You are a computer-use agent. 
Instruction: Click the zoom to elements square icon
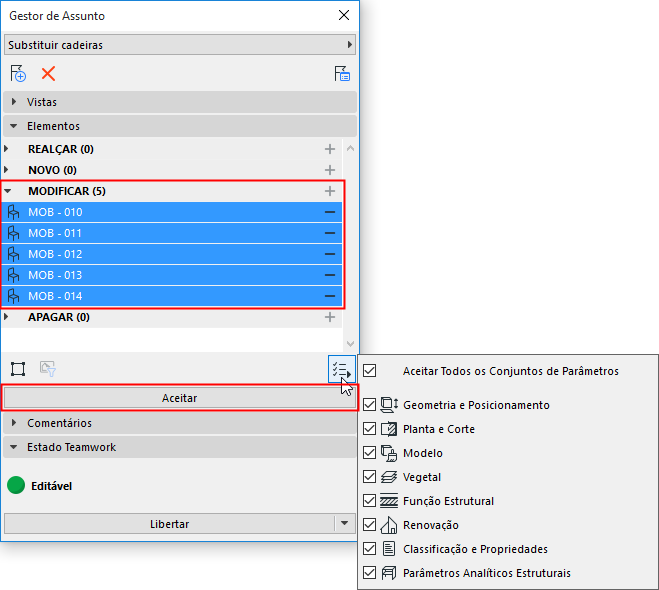(x=18, y=369)
